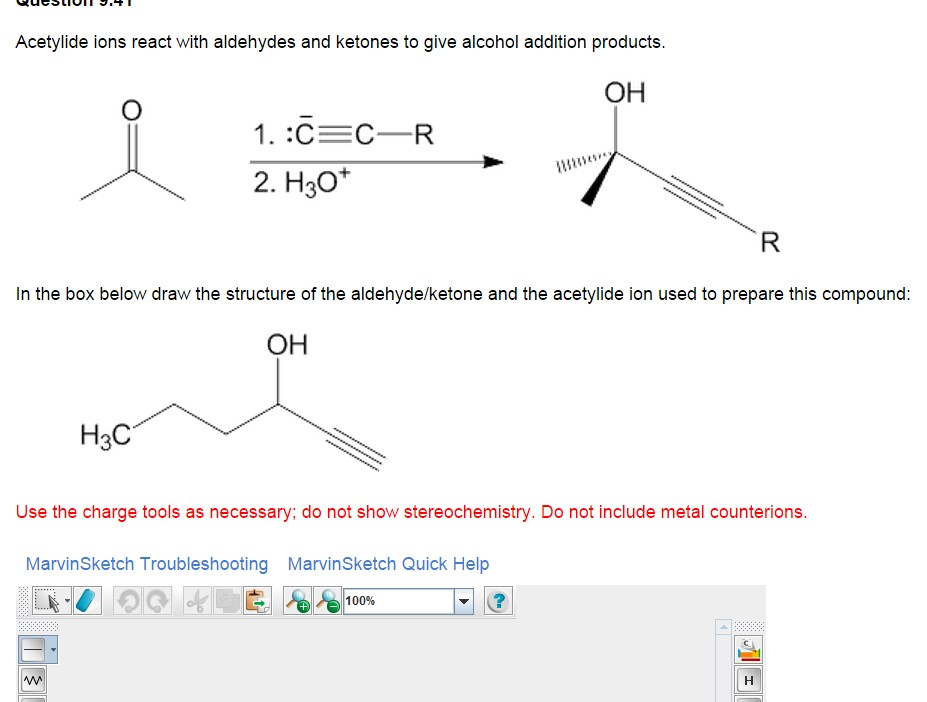Select the cut tool
This screenshot has height=702, width=927.
coord(194,600)
